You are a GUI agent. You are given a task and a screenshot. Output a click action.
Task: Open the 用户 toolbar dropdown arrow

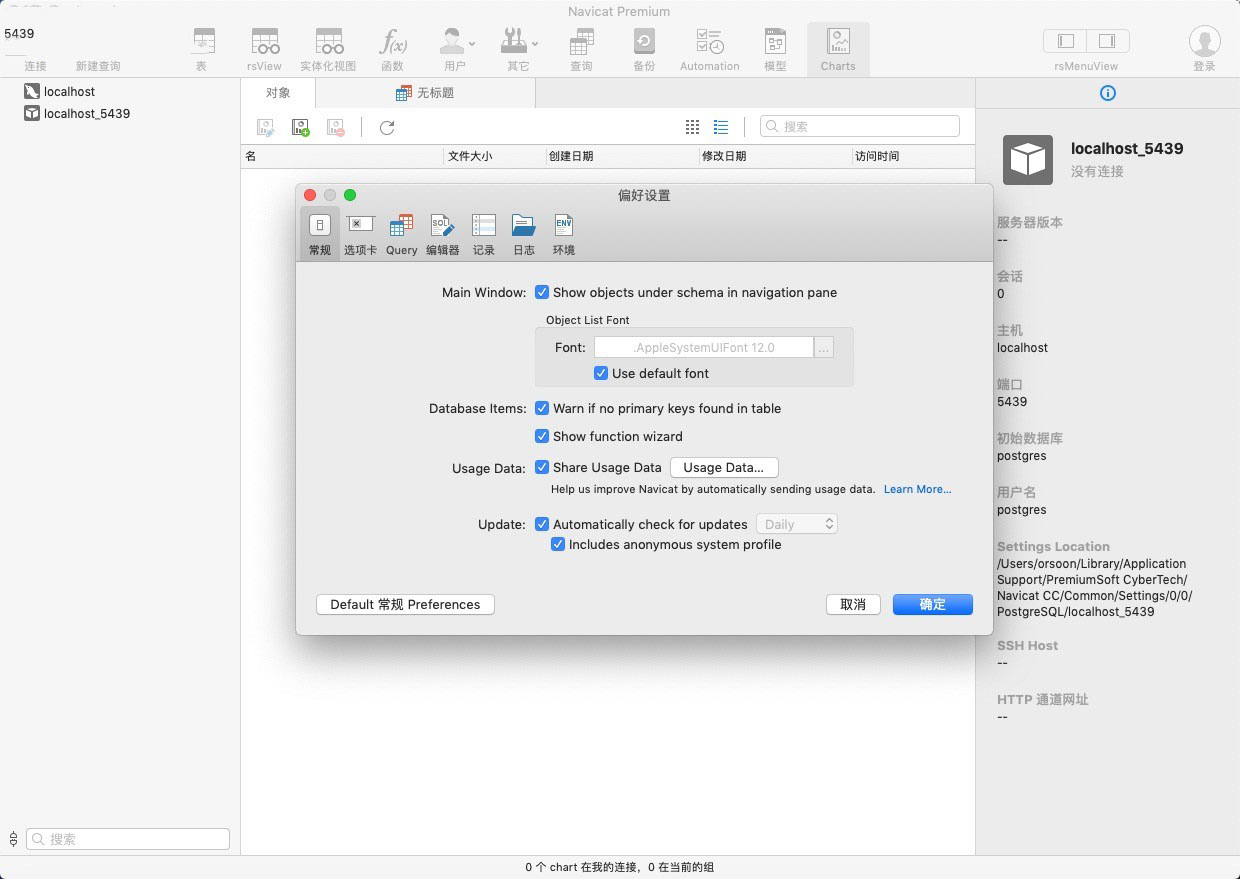tap(472, 44)
